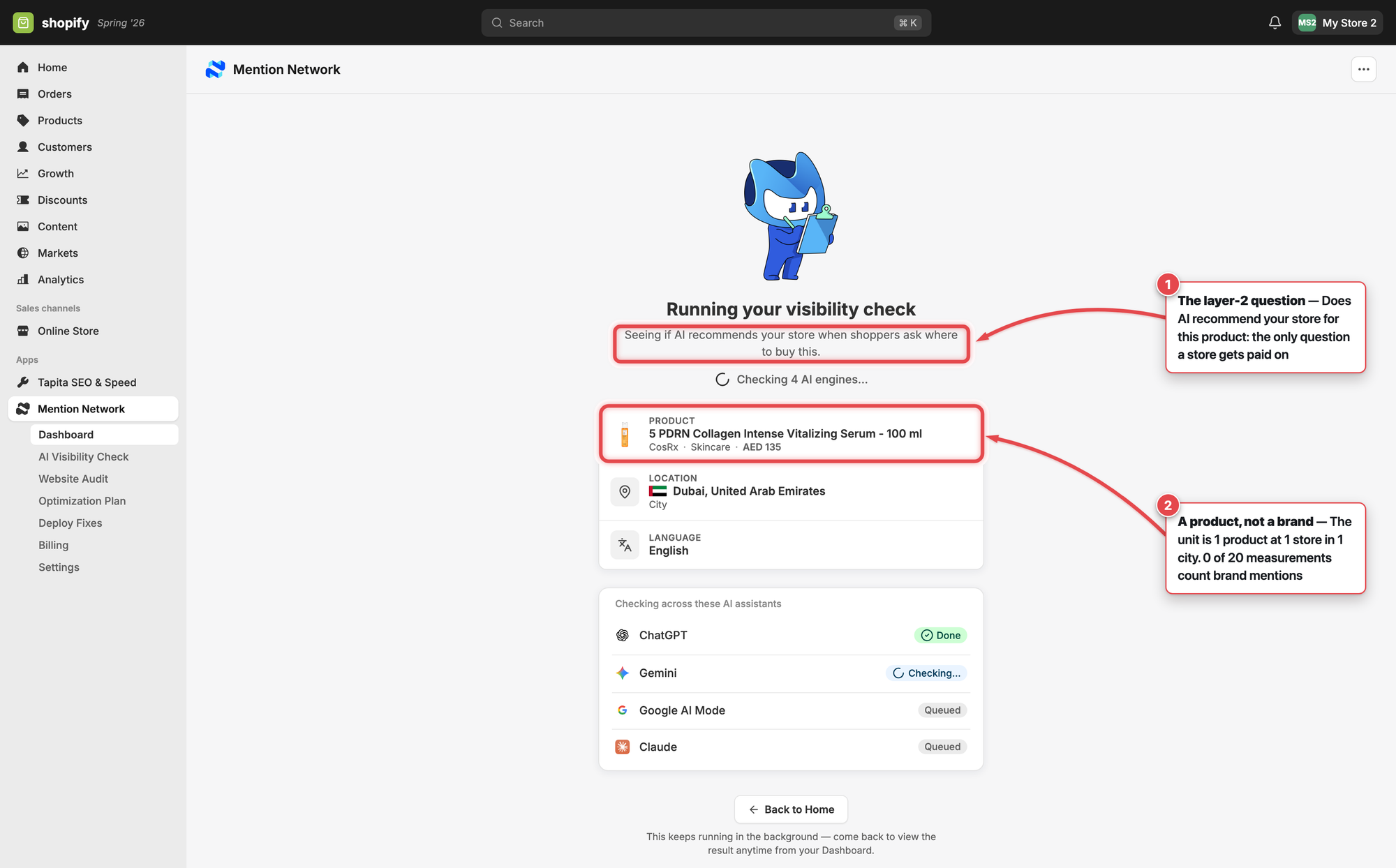Image resolution: width=1396 pixels, height=868 pixels.
Task: Click the Claude logo icon
Action: click(x=623, y=747)
